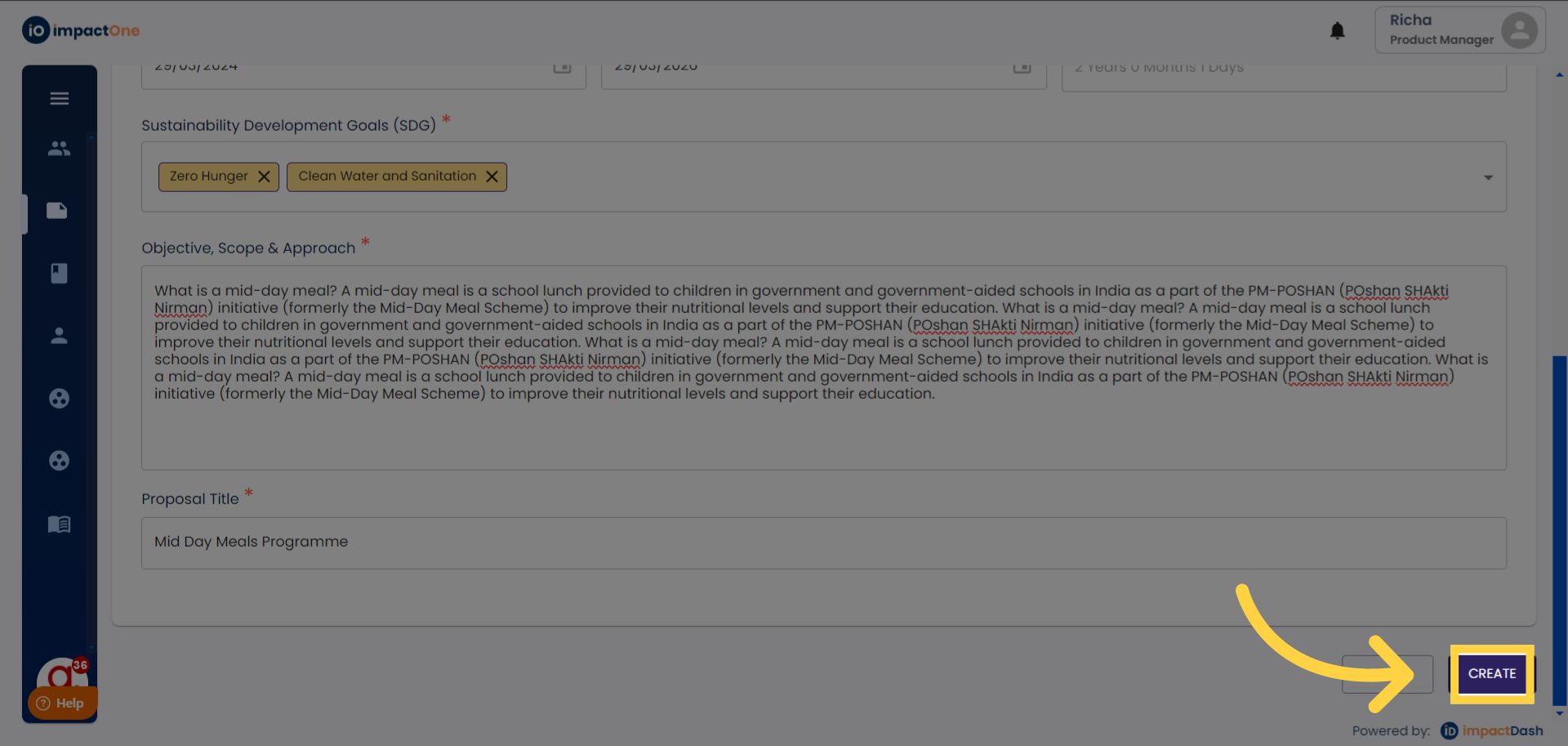This screenshot has height=746, width=1568.
Task: Open the open-book sidebar icon
Action: 59,524
